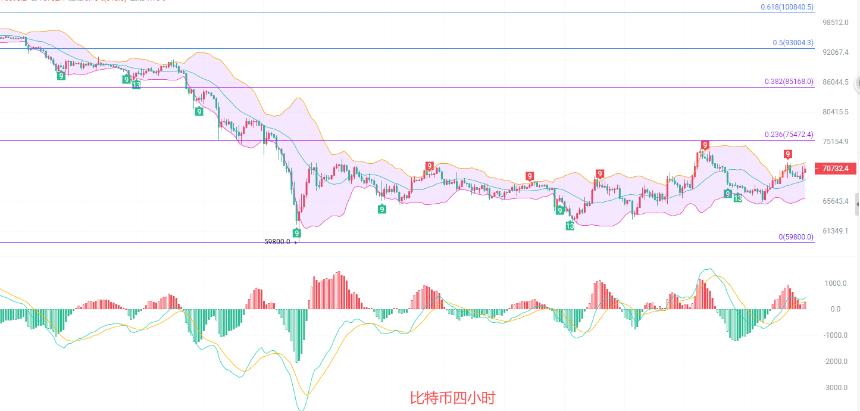Click 86044.5 on the price axis

836,82
